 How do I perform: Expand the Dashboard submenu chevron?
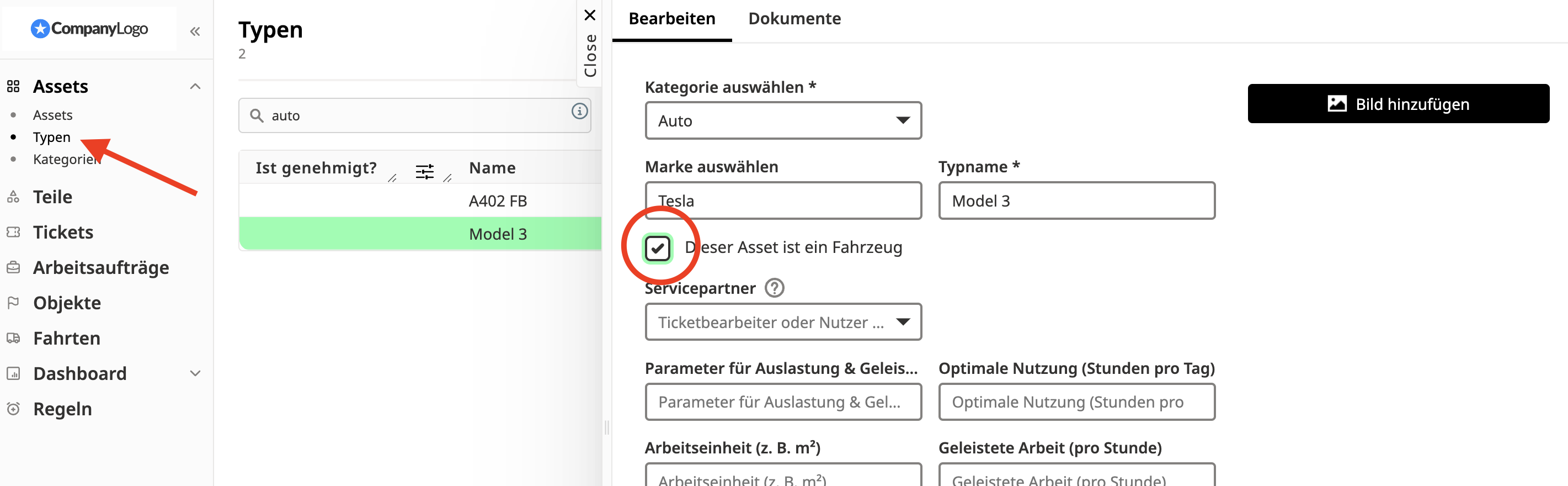[195, 373]
